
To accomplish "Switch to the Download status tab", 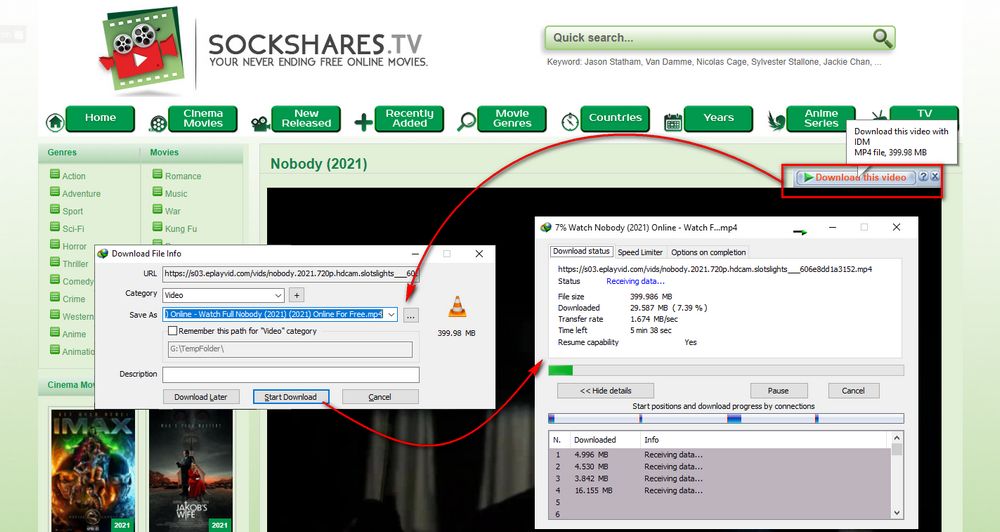I will (x=581, y=251).
